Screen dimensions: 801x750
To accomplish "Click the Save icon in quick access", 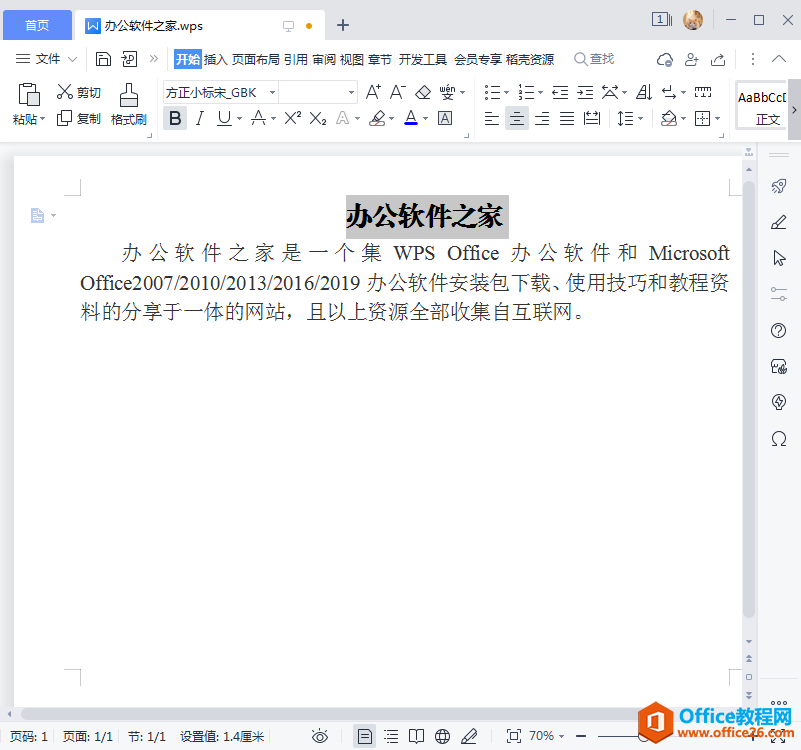I will pyautogui.click(x=103, y=59).
